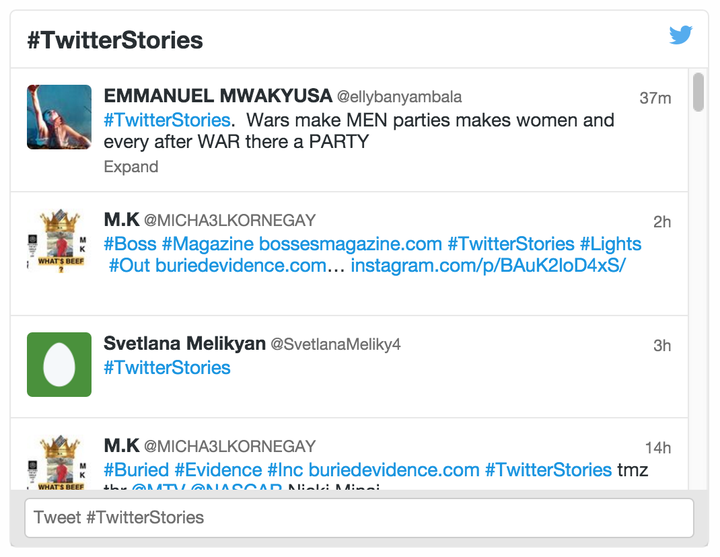The image size is (720, 557).
Task: Click the 3h timestamp on Svetlana's tweet
Action: [662, 345]
